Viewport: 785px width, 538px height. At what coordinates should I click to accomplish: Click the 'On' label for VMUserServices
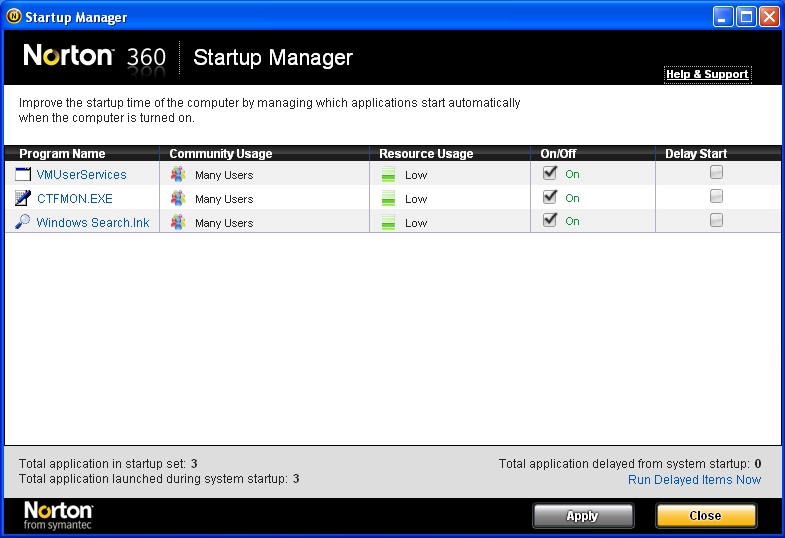click(x=572, y=174)
